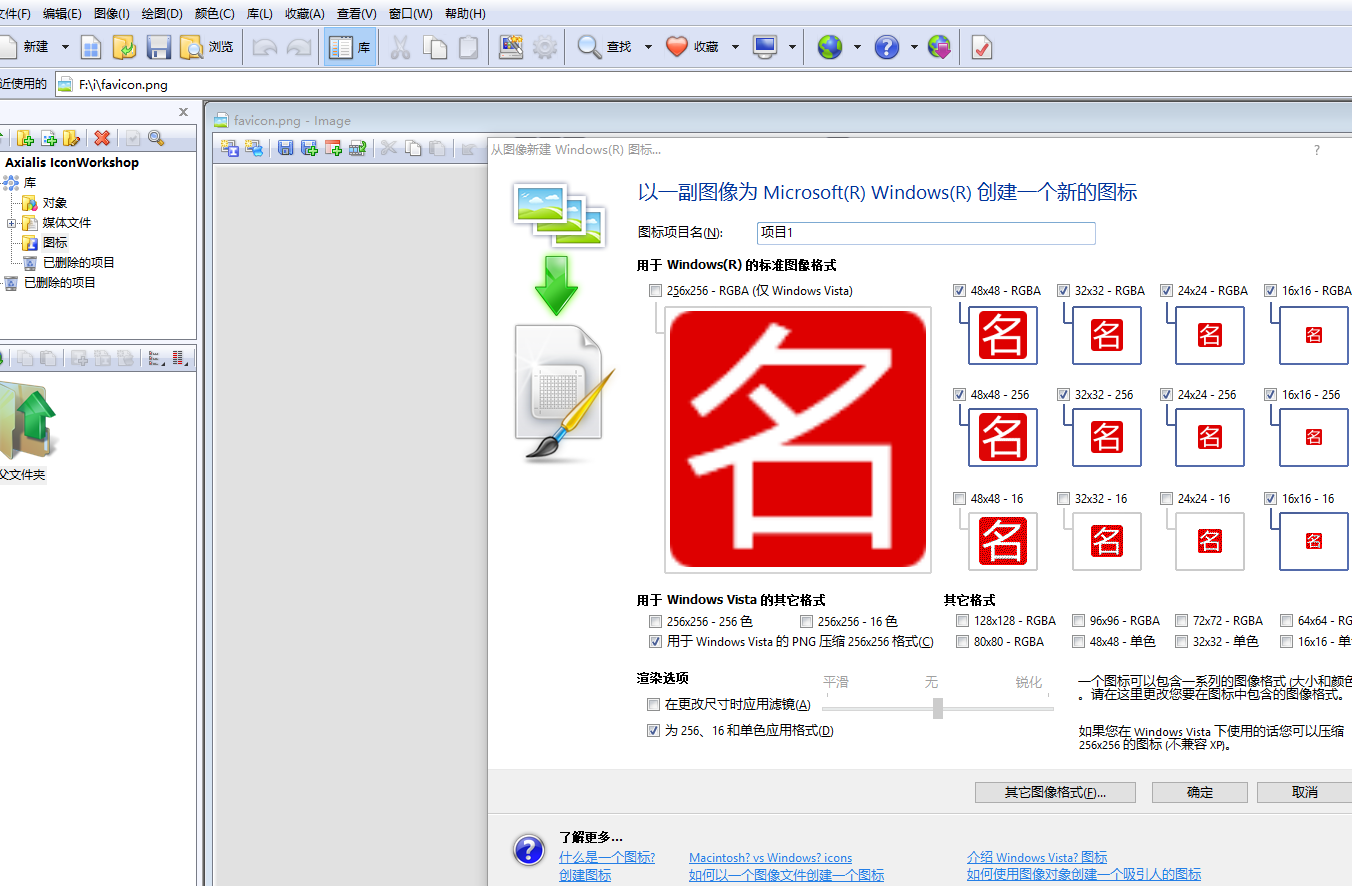Image resolution: width=1352 pixels, height=886 pixels.
Task: Click new Windows icon from image button
Action: (x=230, y=148)
